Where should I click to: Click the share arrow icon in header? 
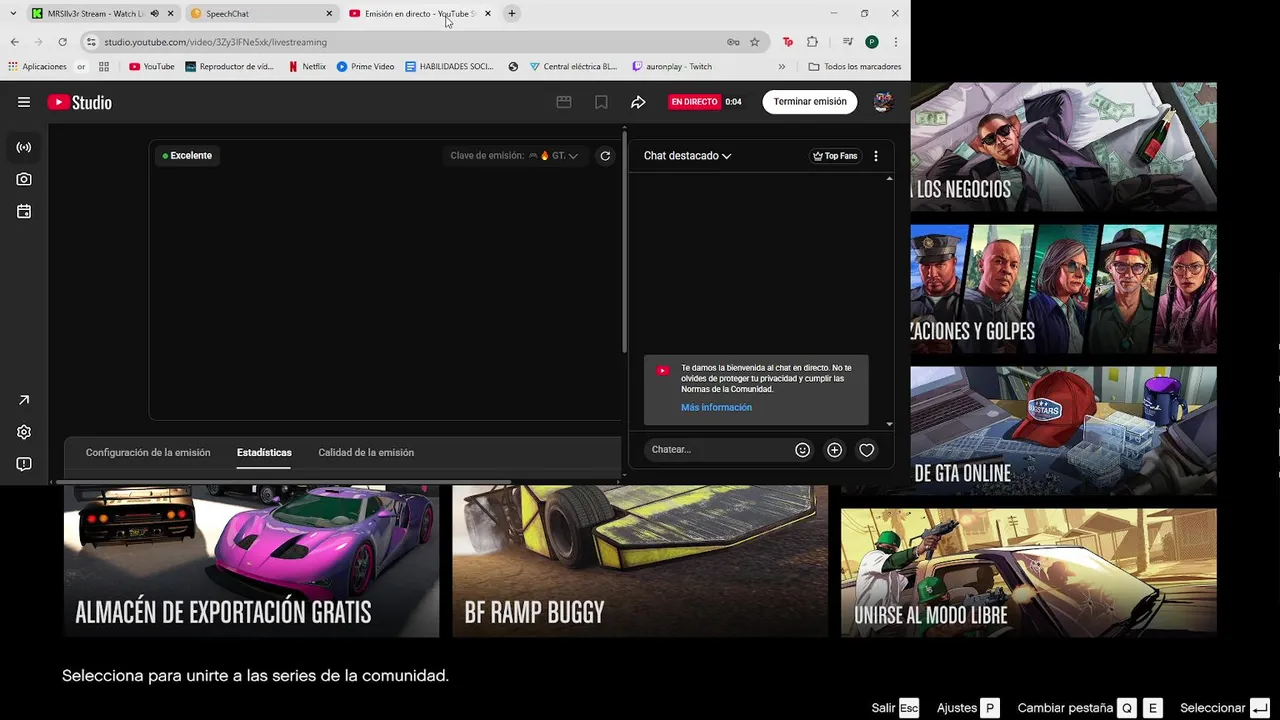[638, 102]
